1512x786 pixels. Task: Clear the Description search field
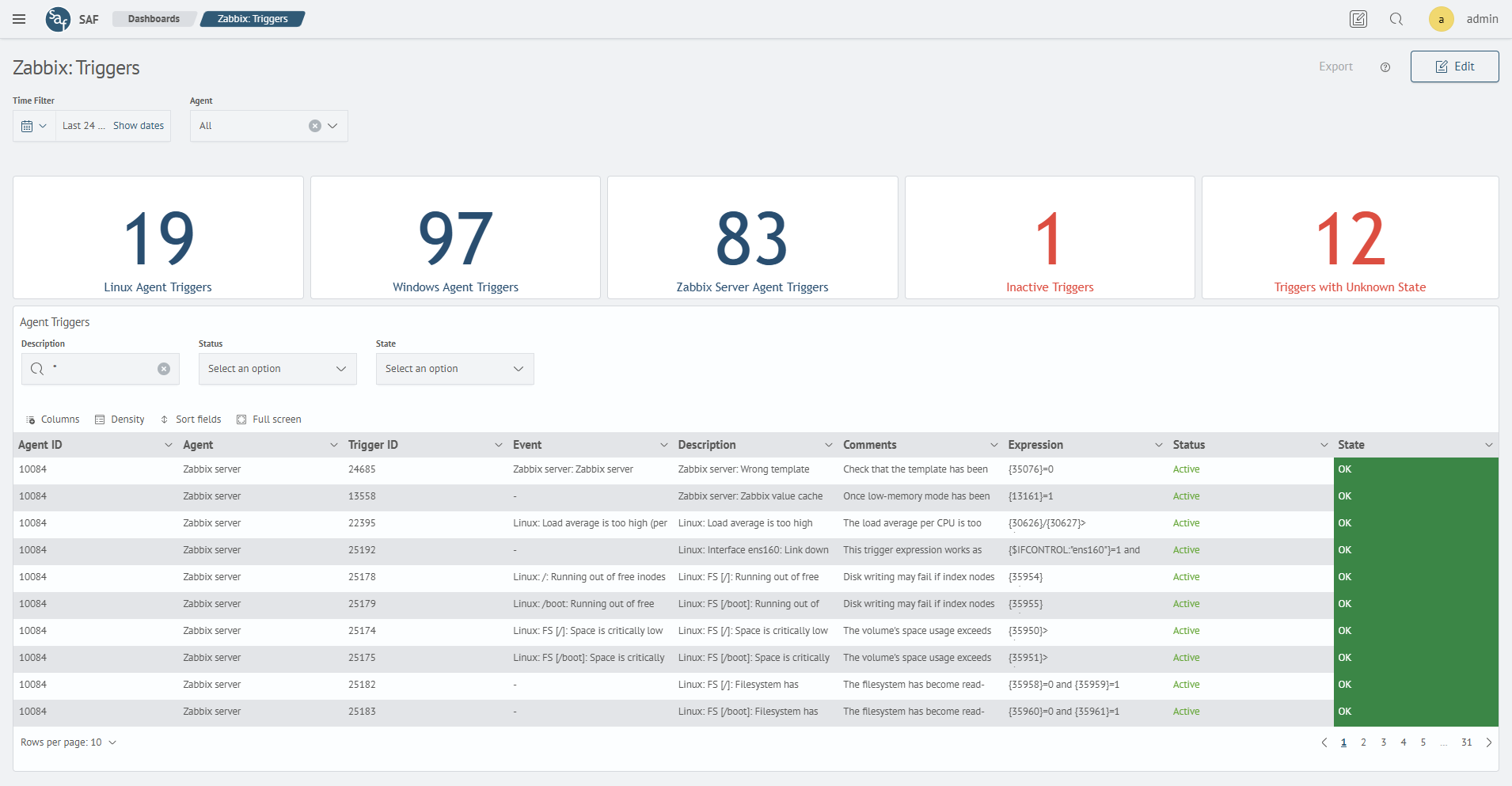pyautogui.click(x=164, y=369)
